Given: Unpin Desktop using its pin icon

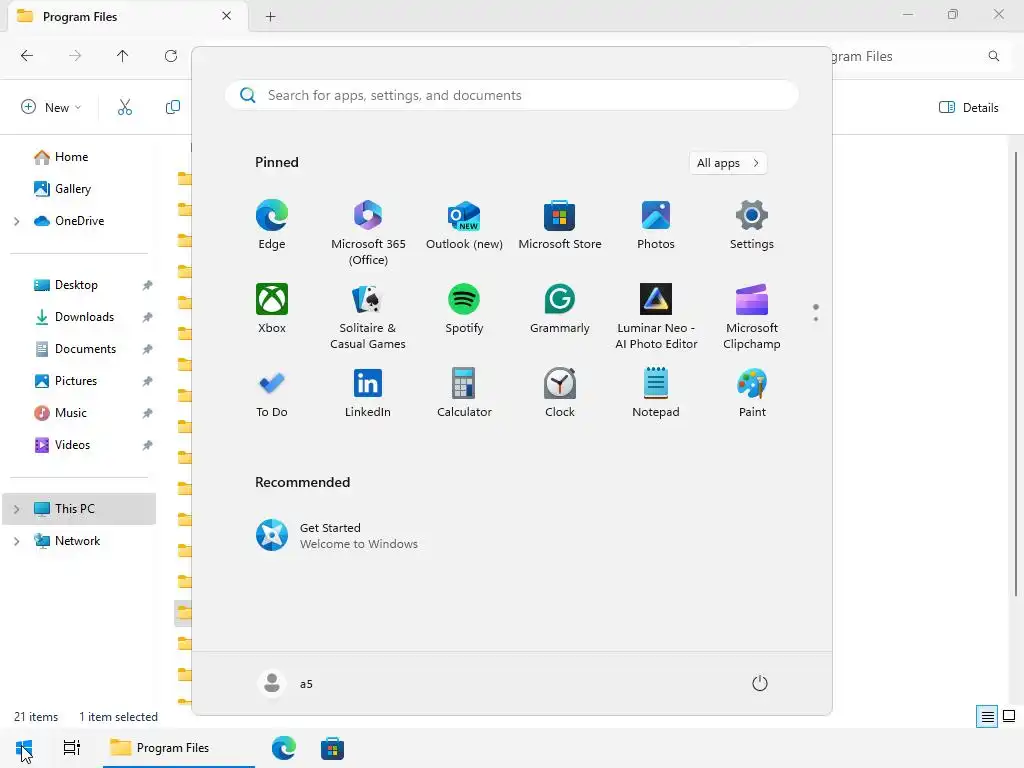Looking at the screenshot, I should pyautogui.click(x=148, y=285).
